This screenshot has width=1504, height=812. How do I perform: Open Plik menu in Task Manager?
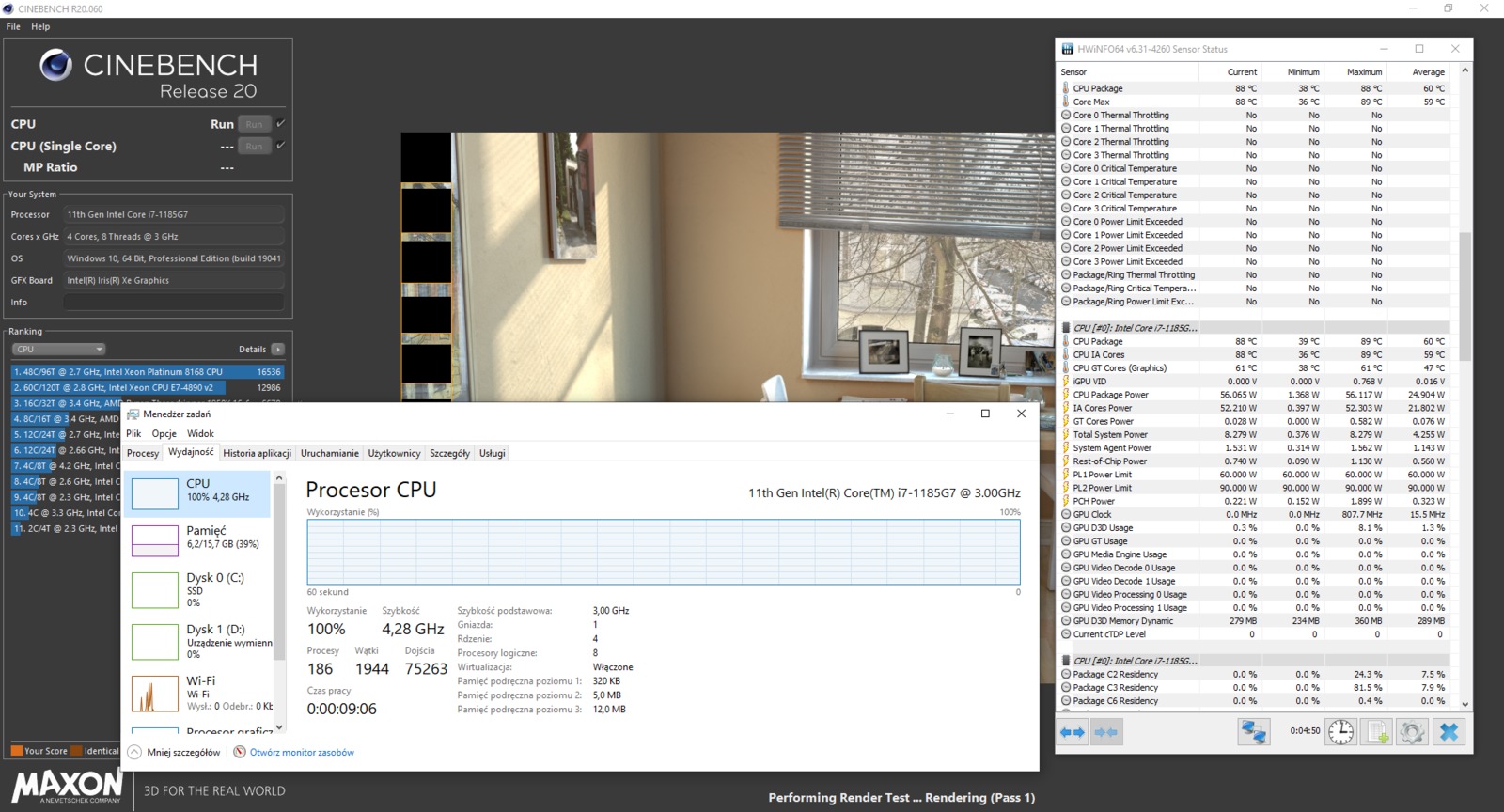click(x=133, y=433)
